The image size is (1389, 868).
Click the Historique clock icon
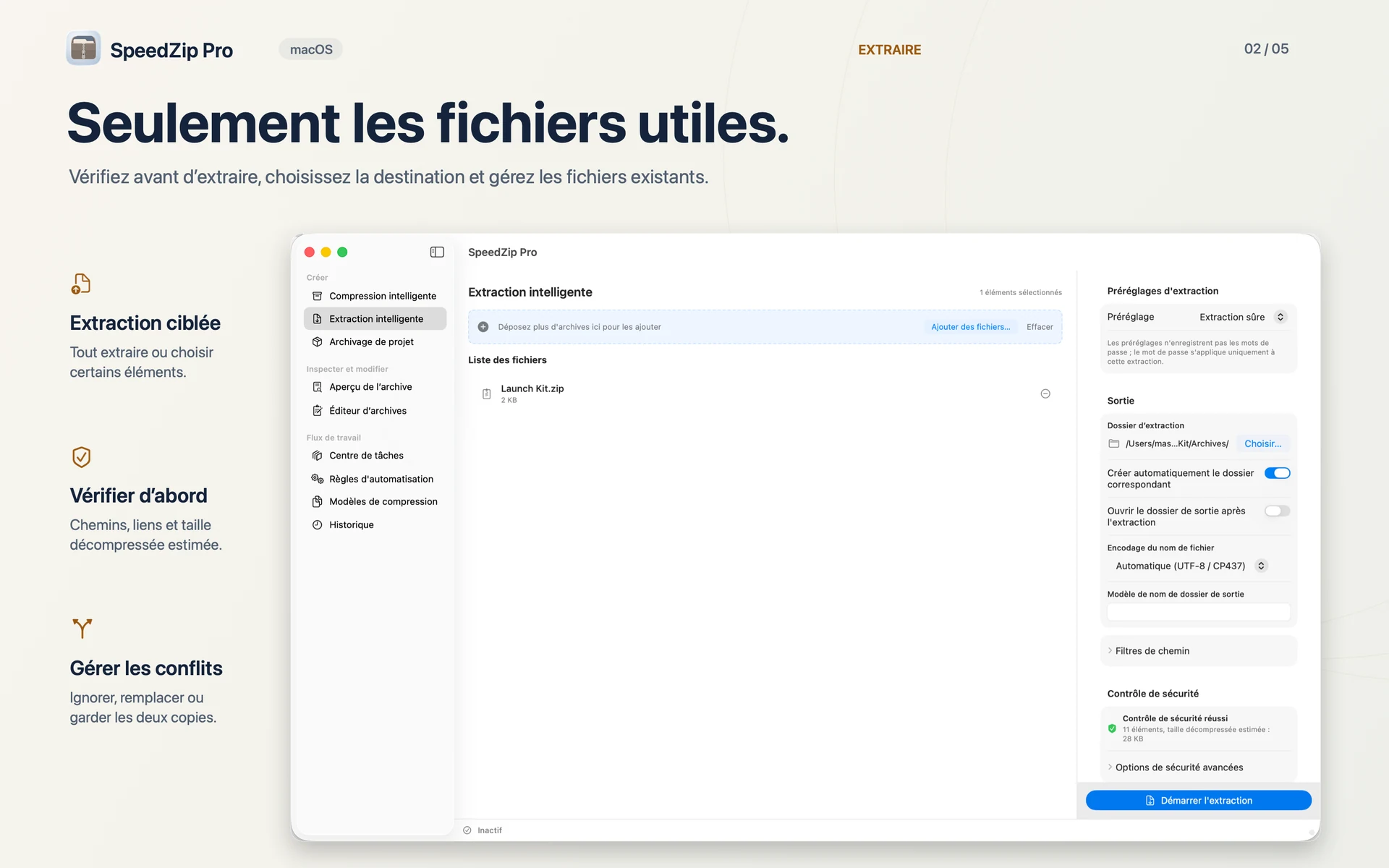[317, 524]
